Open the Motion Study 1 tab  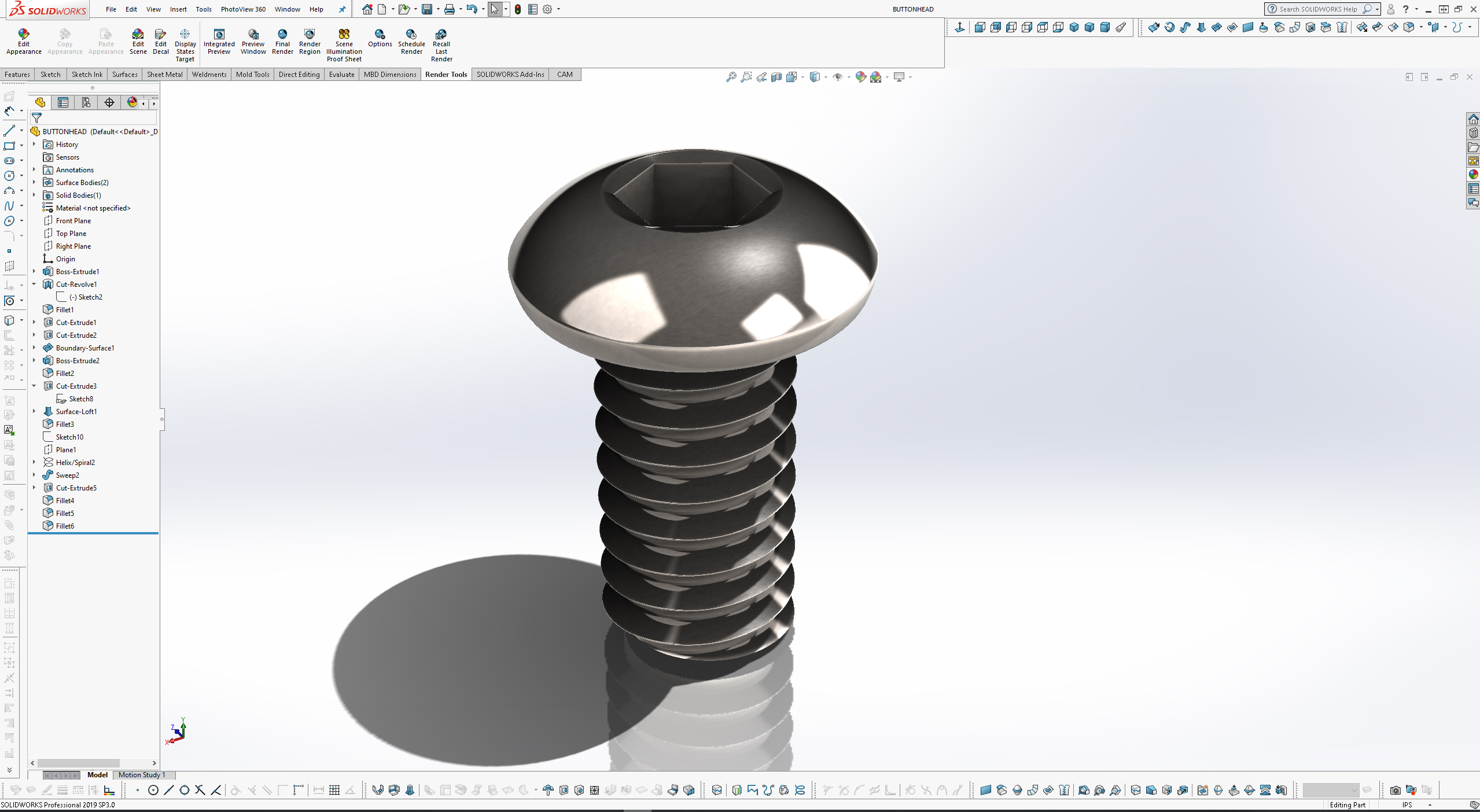142,775
